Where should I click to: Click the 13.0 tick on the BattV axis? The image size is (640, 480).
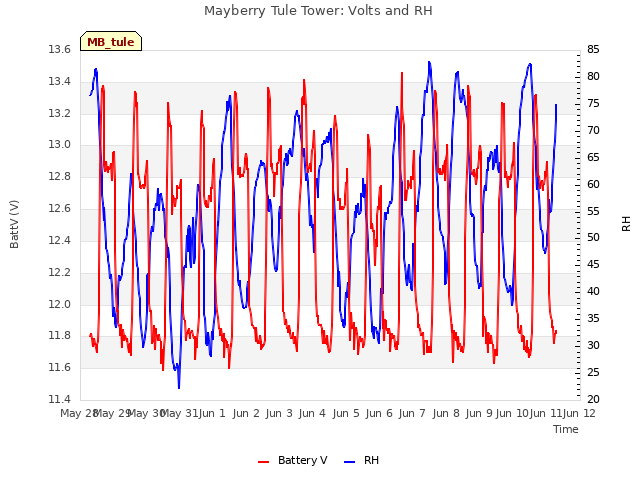tap(59, 144)
